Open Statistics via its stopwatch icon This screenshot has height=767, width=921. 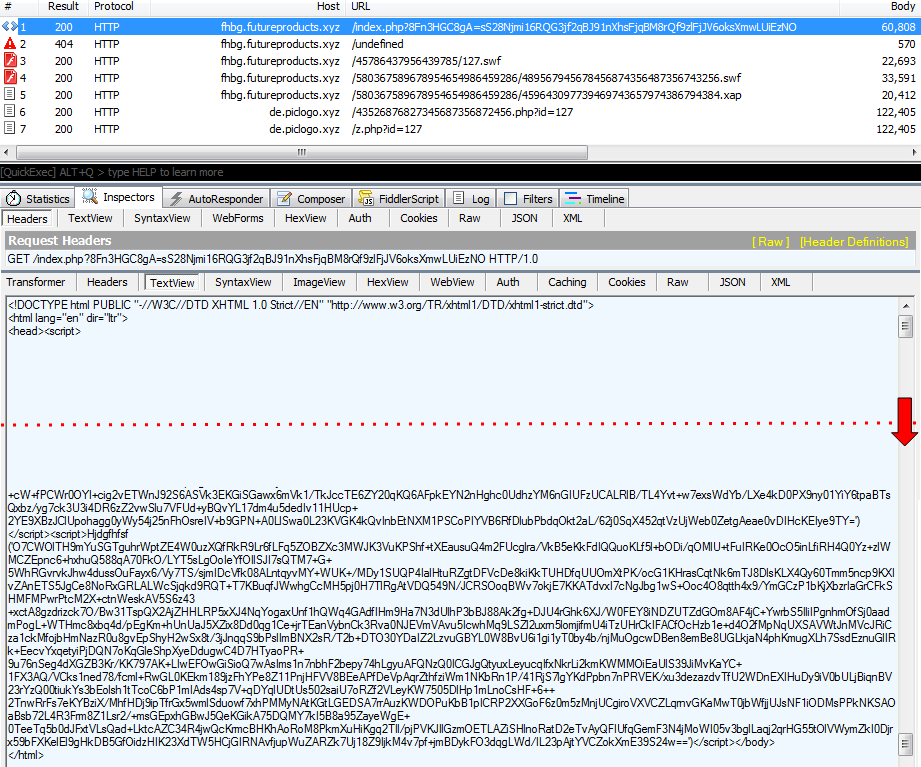pos(14,199)
